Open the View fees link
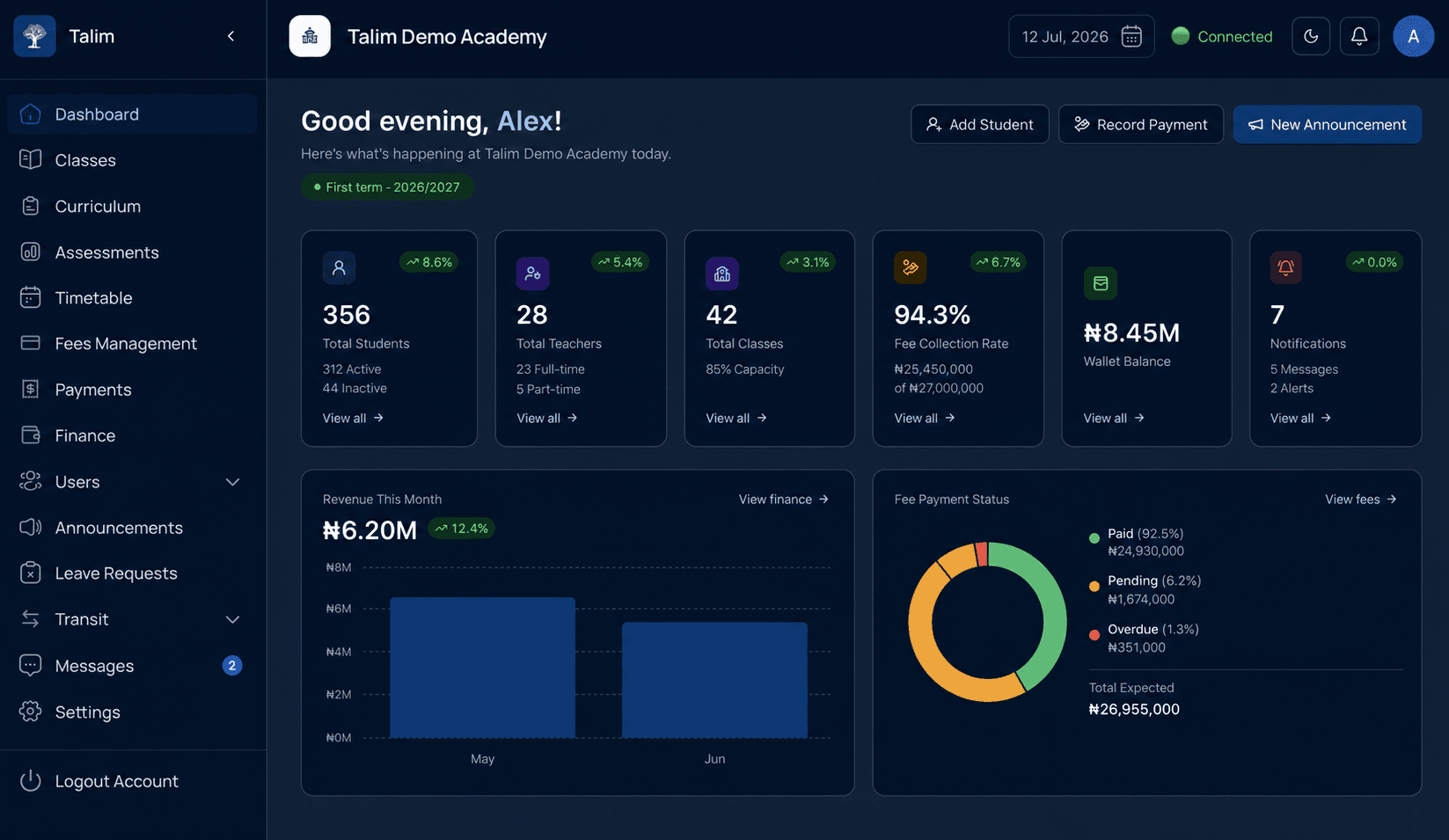 [1361, 500]
